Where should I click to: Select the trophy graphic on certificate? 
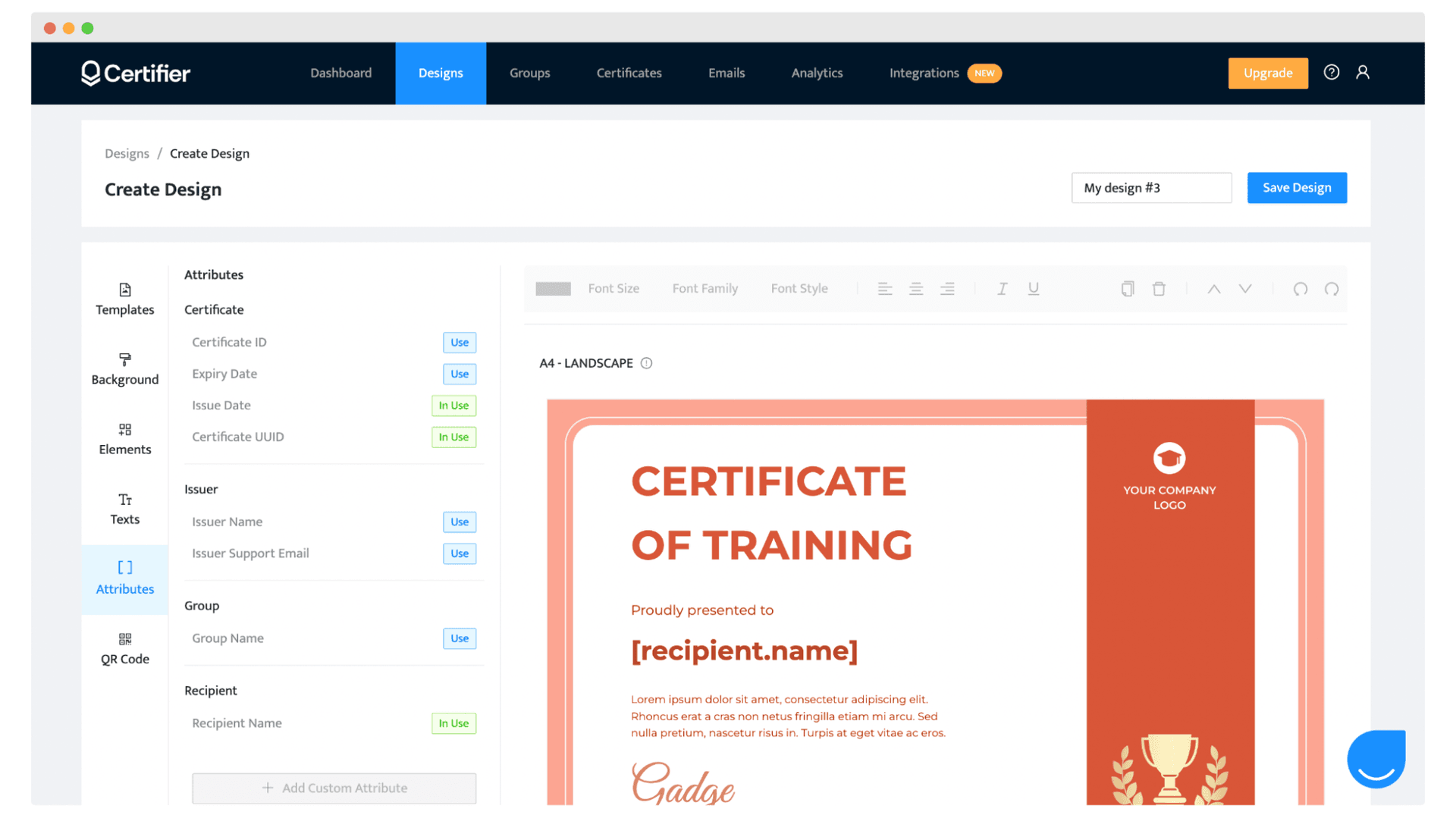[x=1169, y=768]
